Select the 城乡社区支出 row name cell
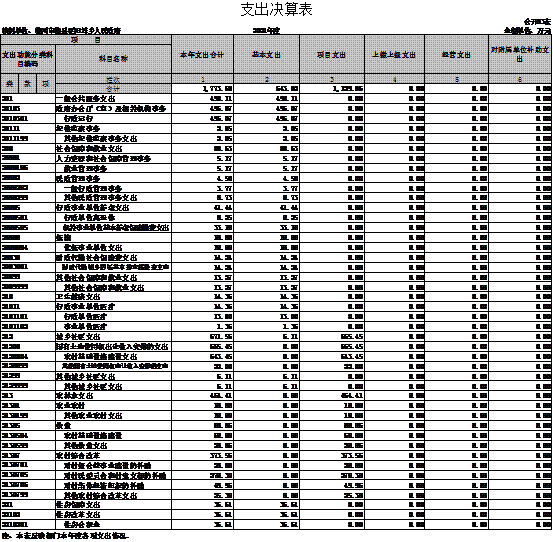The image size is (553, 542). pos(113,336)
